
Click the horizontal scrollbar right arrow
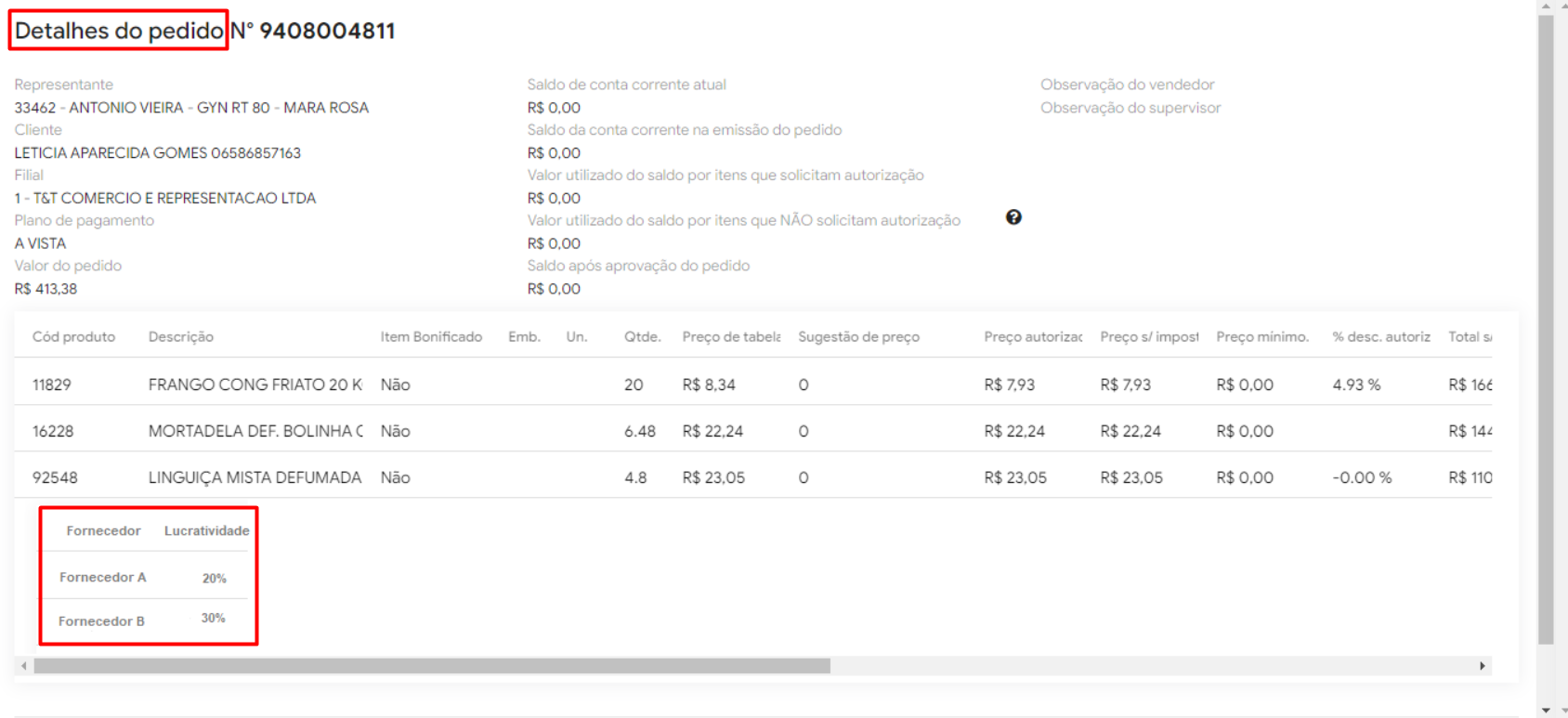[1483, 666]
